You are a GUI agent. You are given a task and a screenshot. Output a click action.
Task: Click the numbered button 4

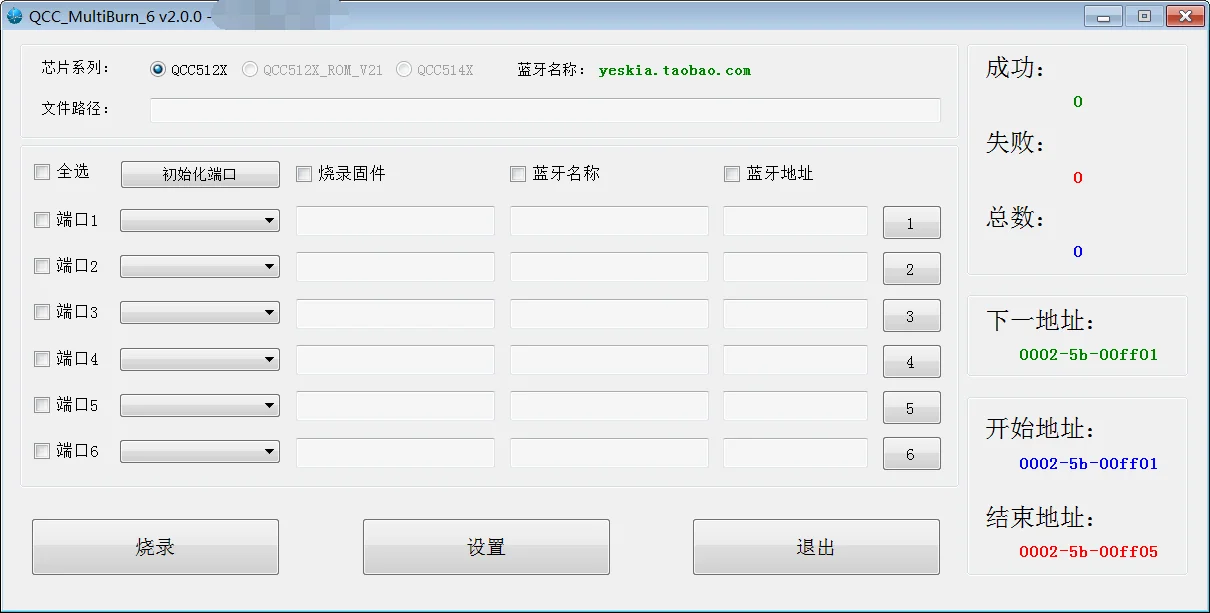(911, 362)
